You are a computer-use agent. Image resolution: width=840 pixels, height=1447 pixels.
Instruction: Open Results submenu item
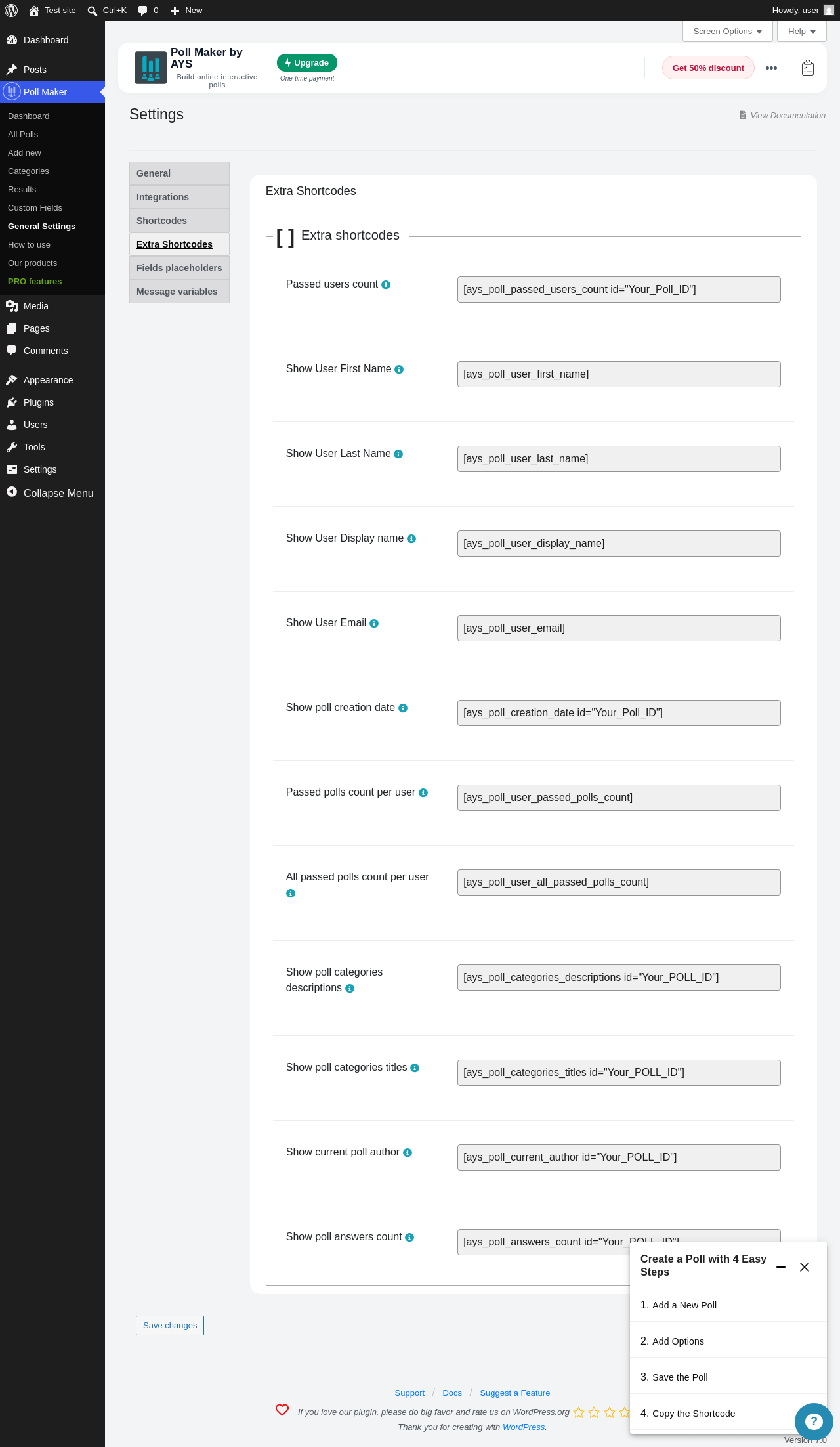22,189
